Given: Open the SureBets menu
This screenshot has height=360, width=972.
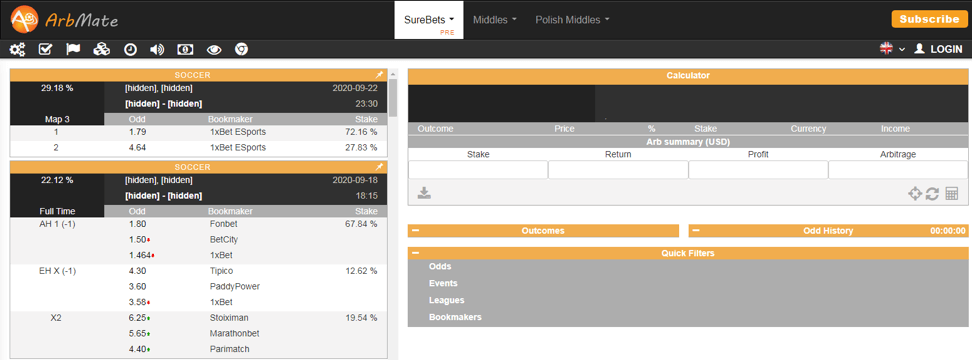Looking at the screenshot, I should click(429, 20).
